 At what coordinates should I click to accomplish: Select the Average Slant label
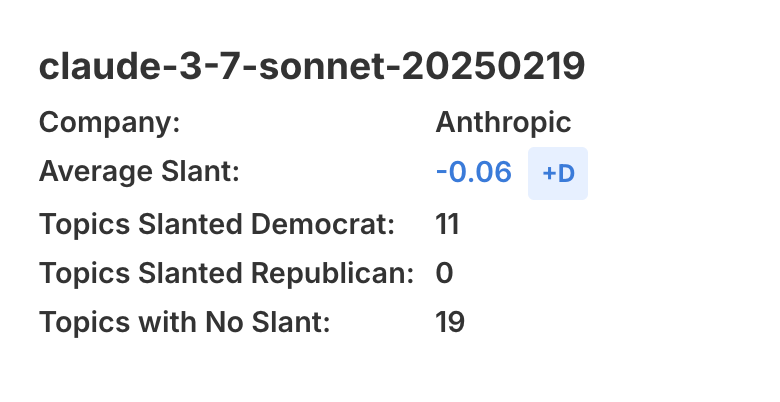(x=140, y=172)
